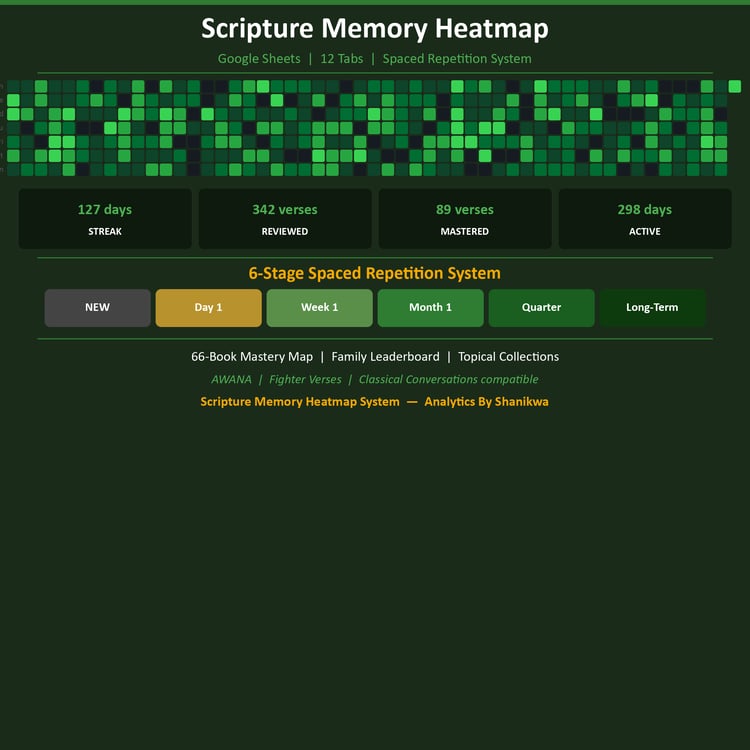Click the 127 days STREAK card
The width and height of the screenshot is (750, 750).
point(105,219)
